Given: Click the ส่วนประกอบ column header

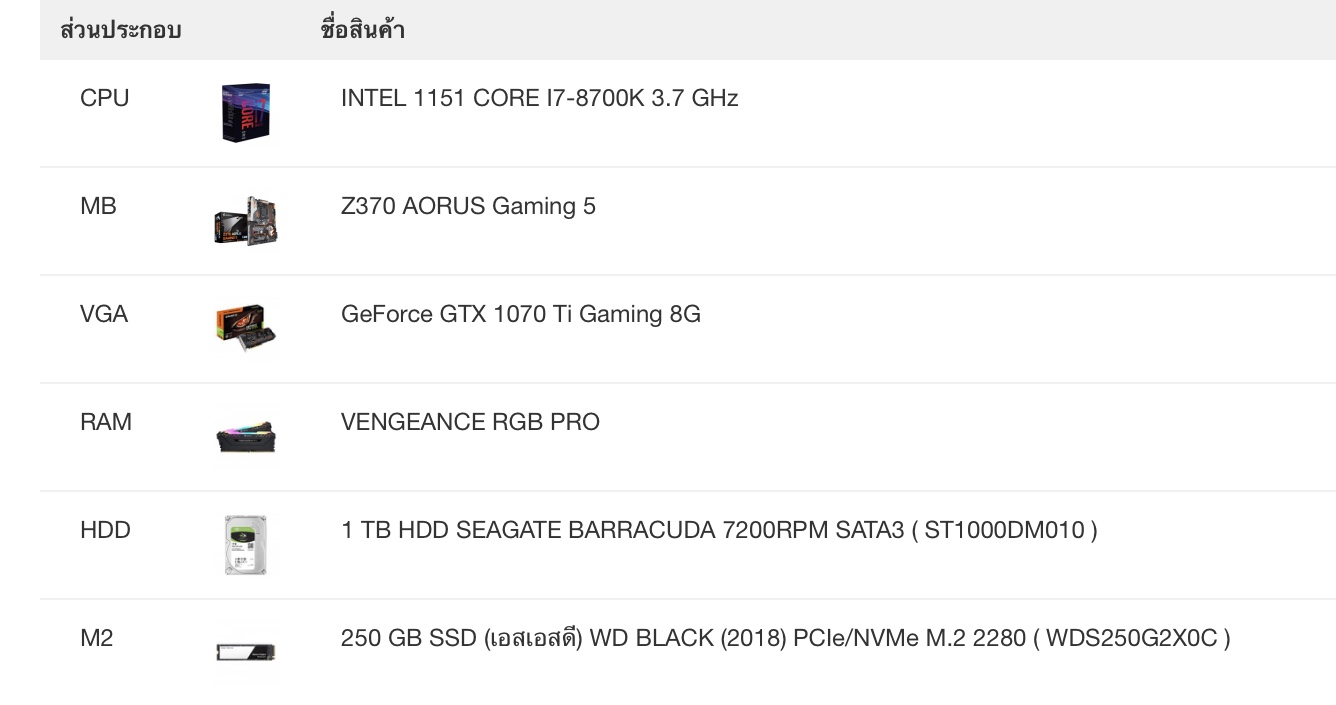Looking at the screenshot, I should (x=121, y=29).
